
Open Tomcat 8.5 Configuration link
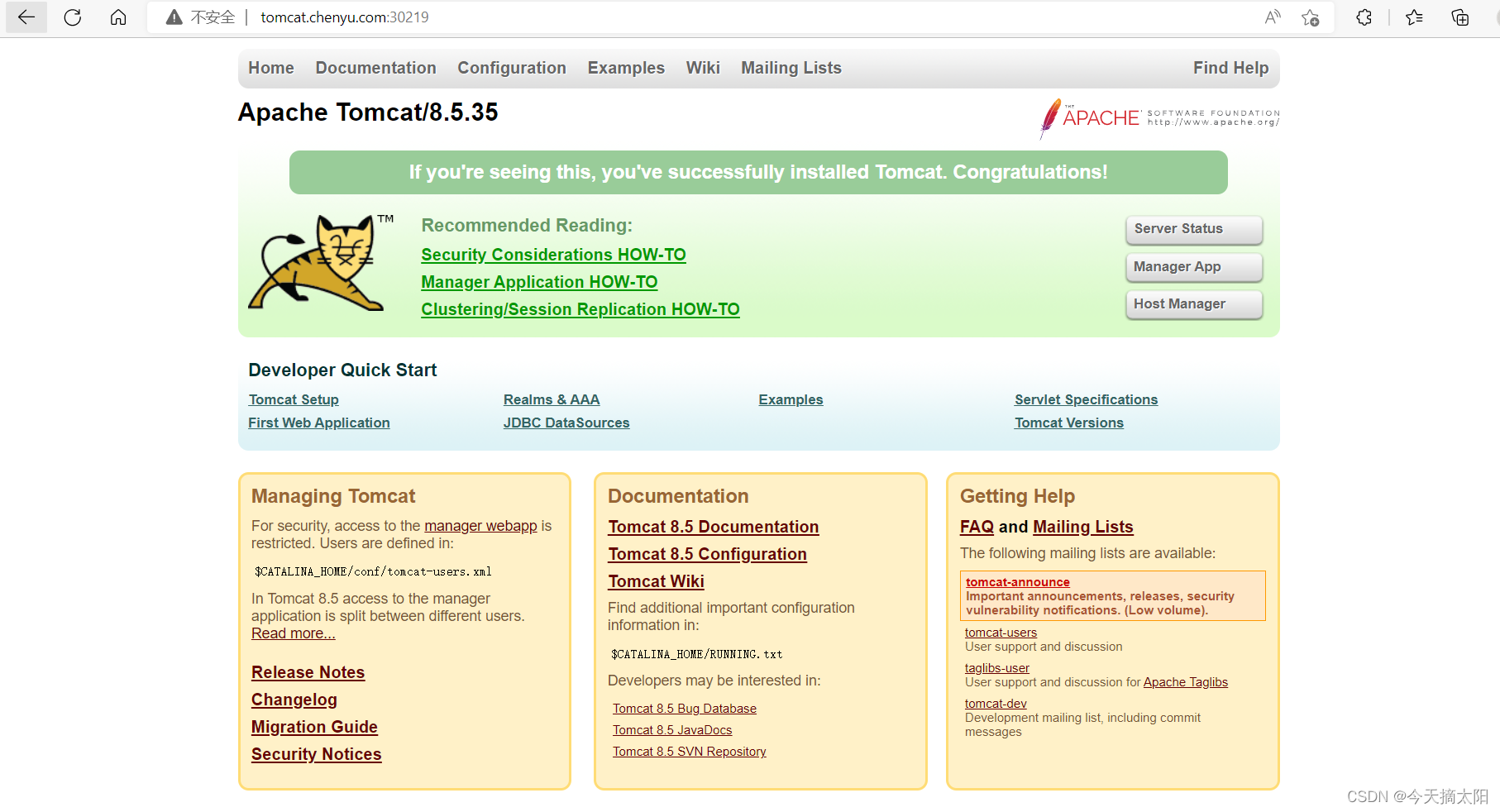tap(708, 554)
